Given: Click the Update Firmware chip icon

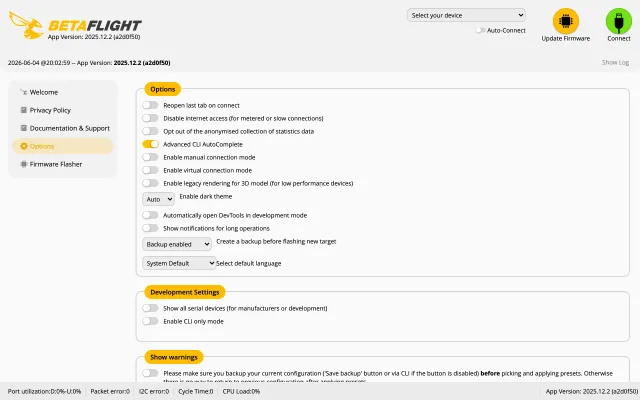Looking at the screenshot, I should [565, 21].
